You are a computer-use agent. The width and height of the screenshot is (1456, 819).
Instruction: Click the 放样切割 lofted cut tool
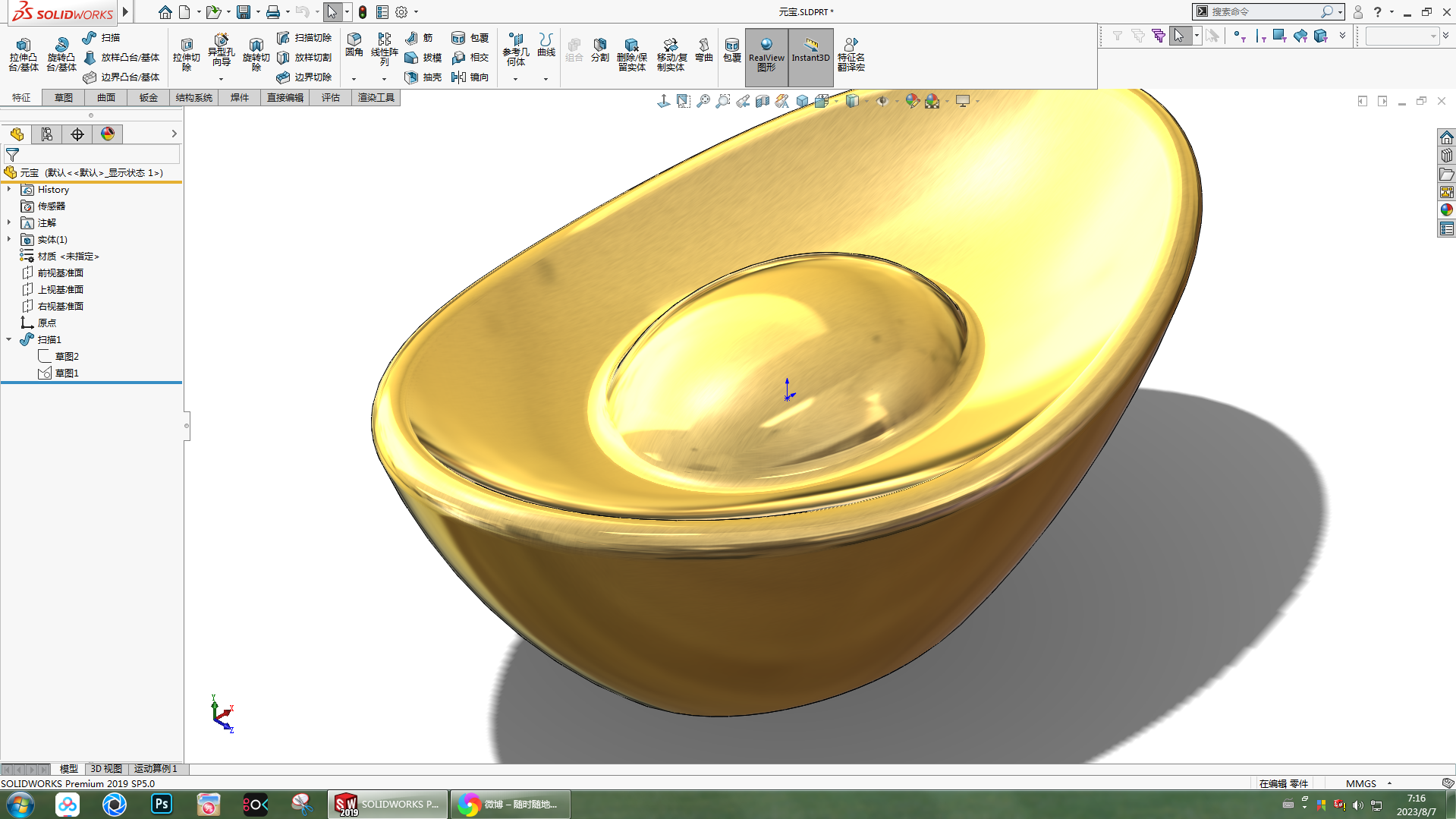point(304,57)
